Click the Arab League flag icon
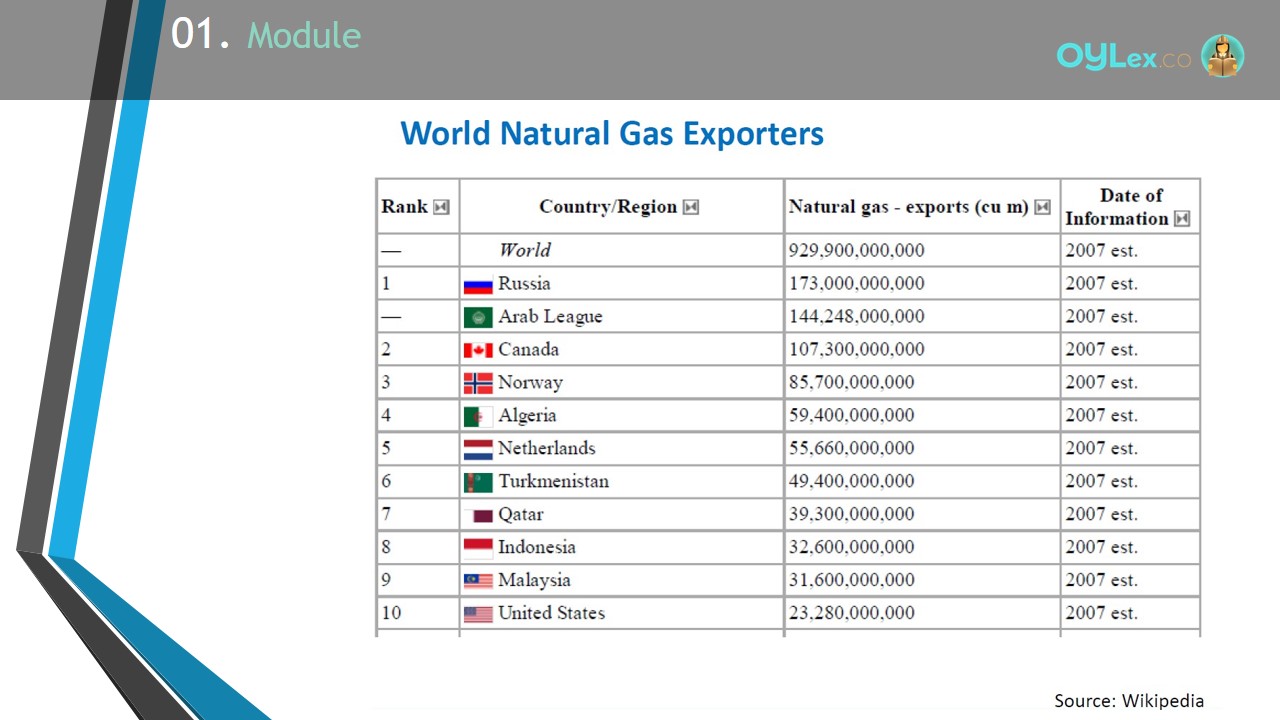The width and height of the screenshot is (1280, 720). [x=478, y=317]
